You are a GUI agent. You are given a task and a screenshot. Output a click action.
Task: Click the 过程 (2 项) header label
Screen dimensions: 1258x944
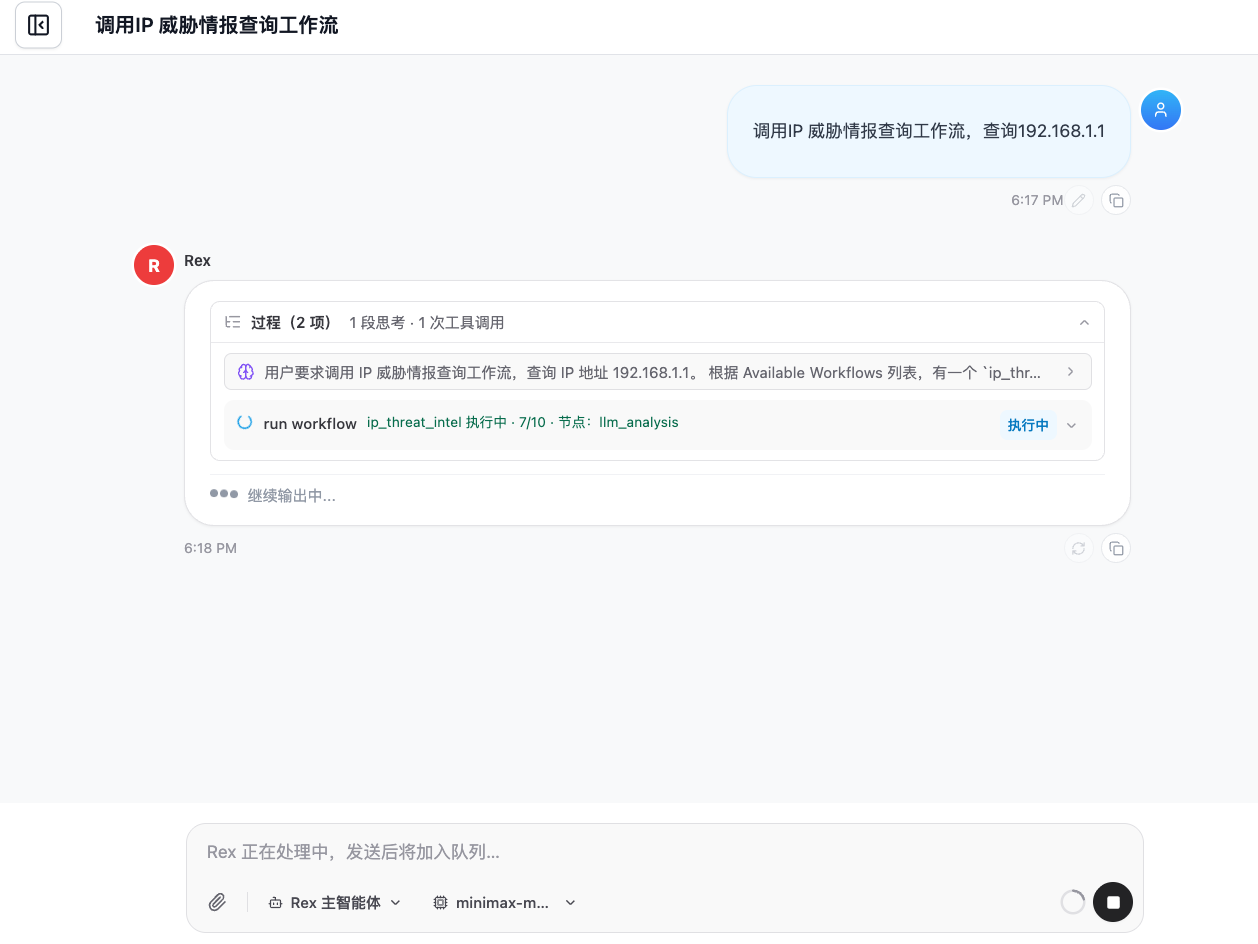(x=291, y=322)
